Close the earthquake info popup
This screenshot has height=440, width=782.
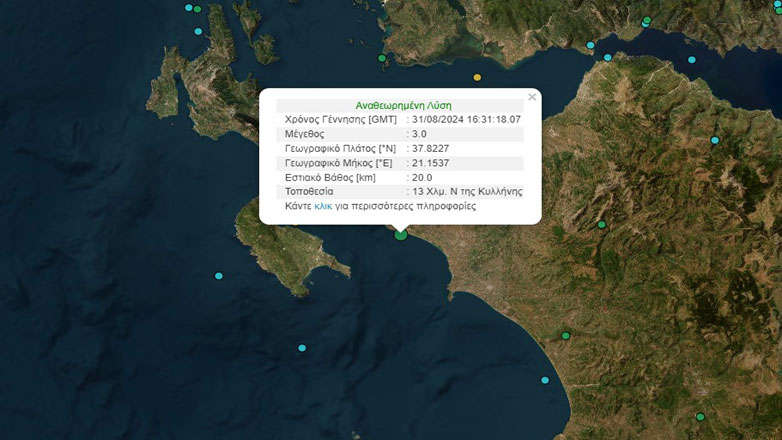[532, 97]
